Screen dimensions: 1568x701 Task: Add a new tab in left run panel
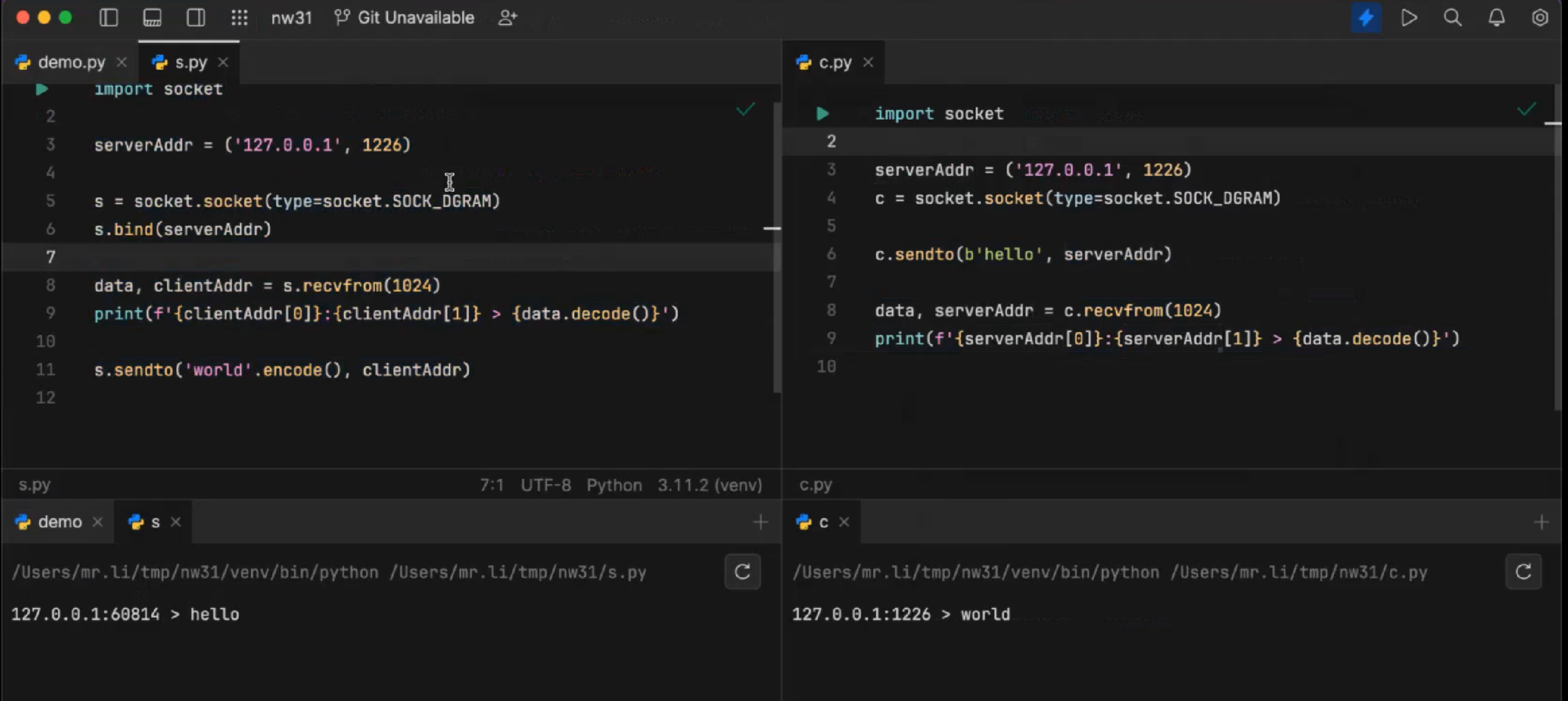[760, 522]
